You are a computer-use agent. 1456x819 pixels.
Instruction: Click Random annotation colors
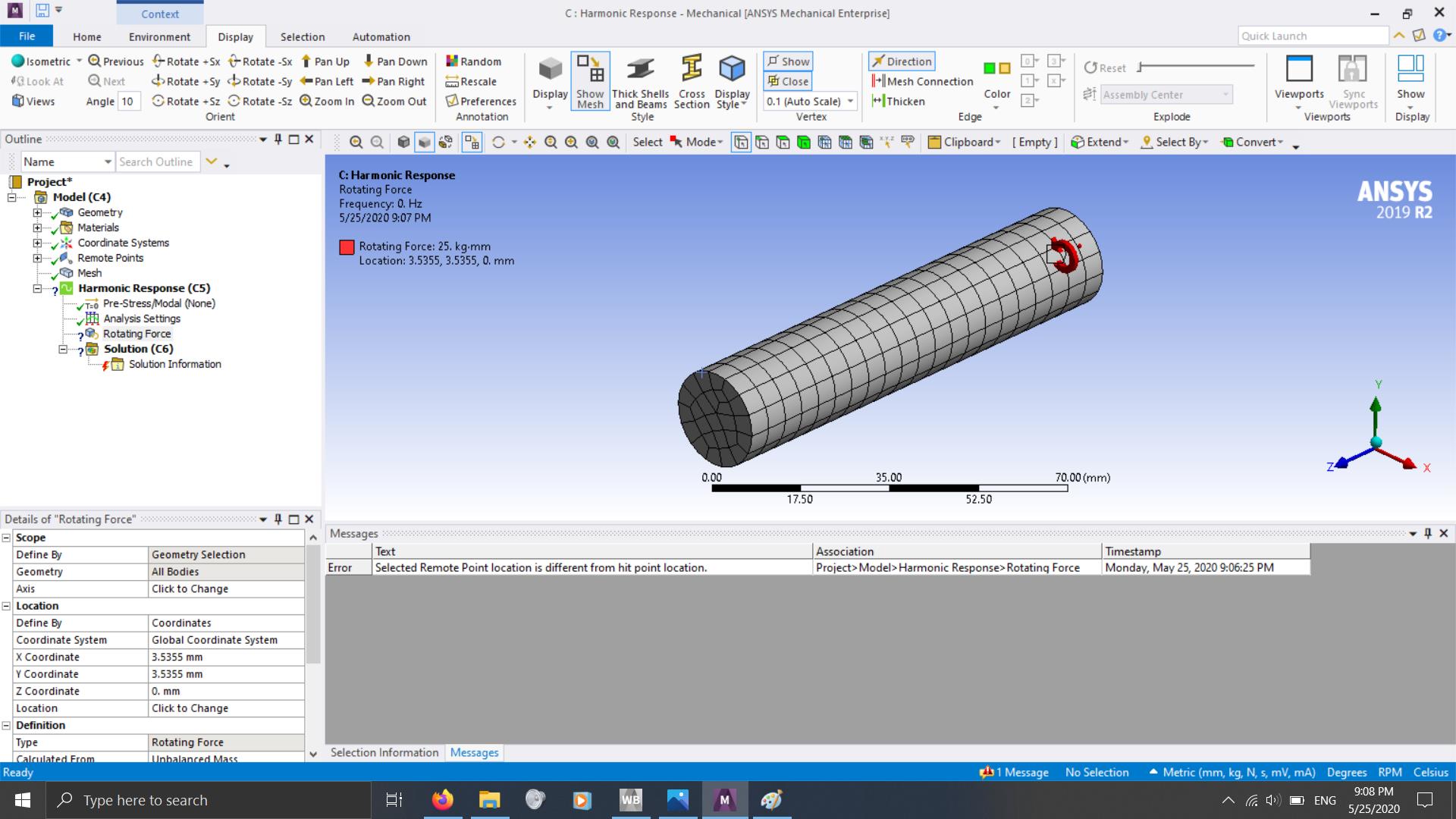click(473, 61)
